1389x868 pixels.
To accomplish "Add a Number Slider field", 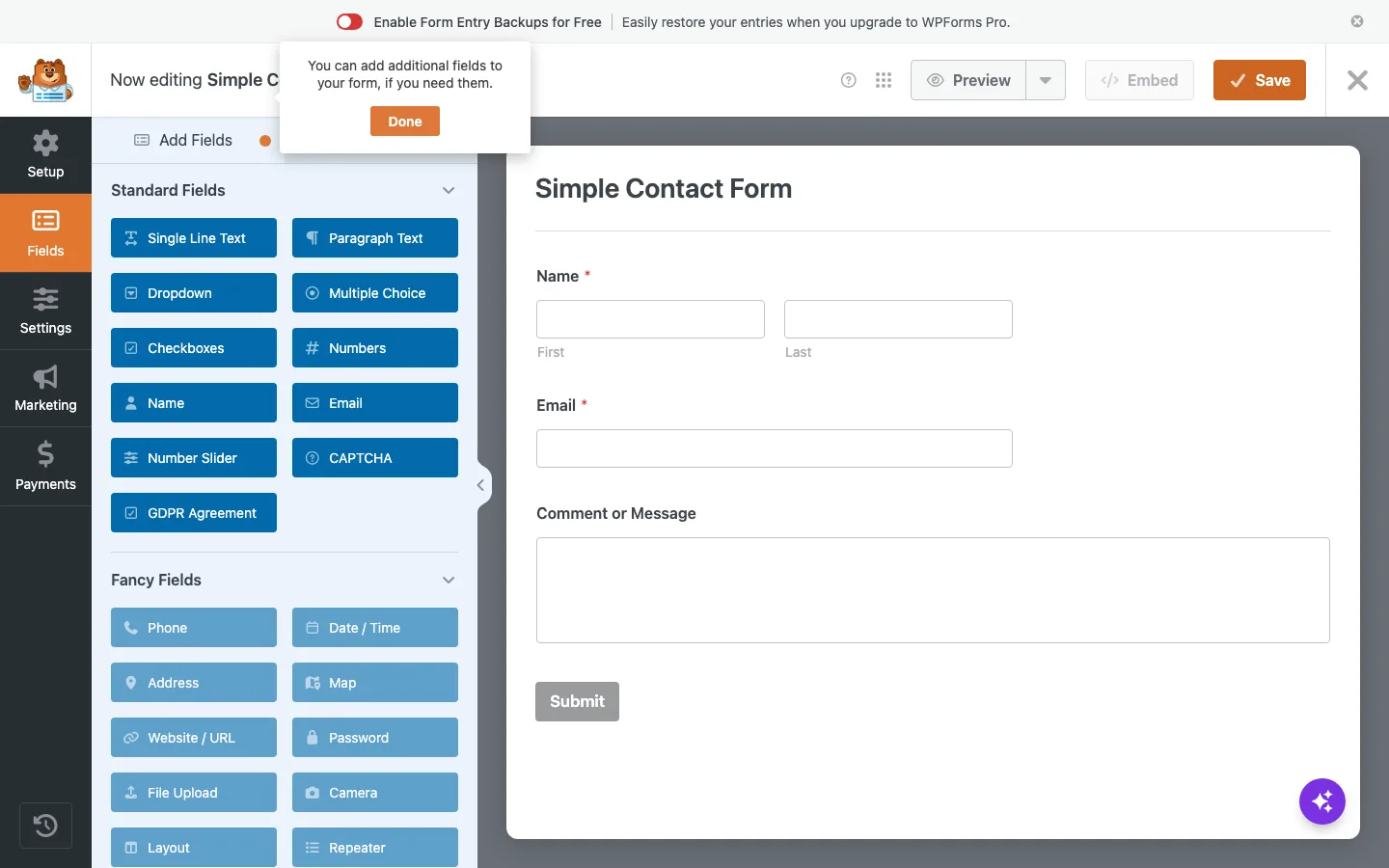I will tap(194, 458).
